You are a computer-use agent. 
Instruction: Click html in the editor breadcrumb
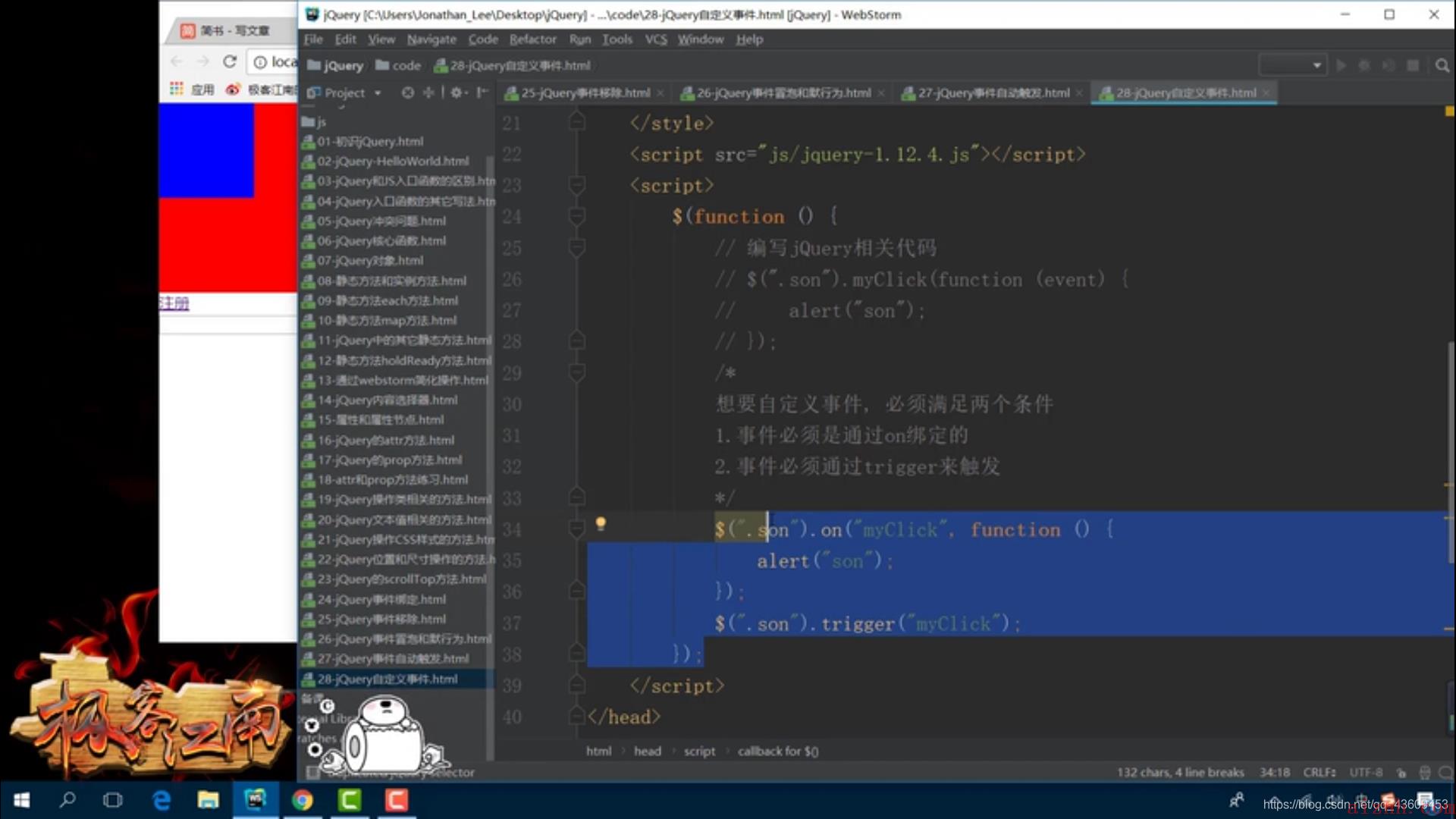(598, 752)
